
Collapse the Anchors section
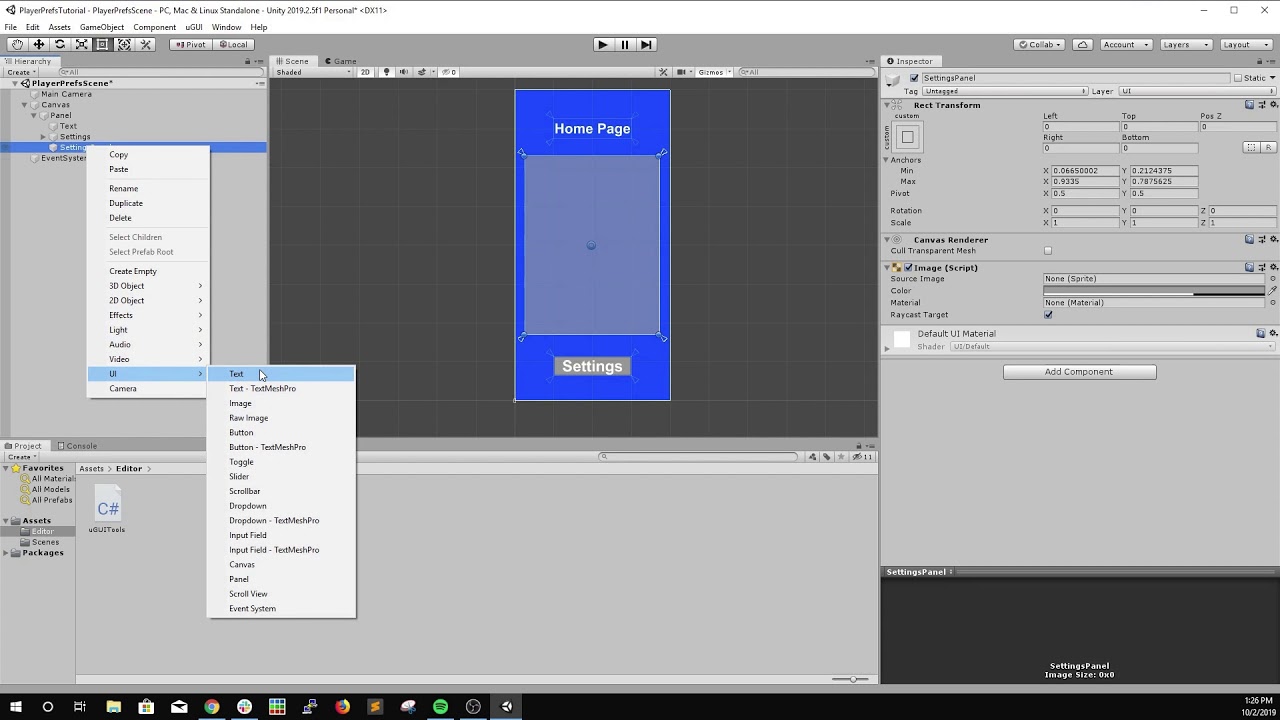click(886, 160)
